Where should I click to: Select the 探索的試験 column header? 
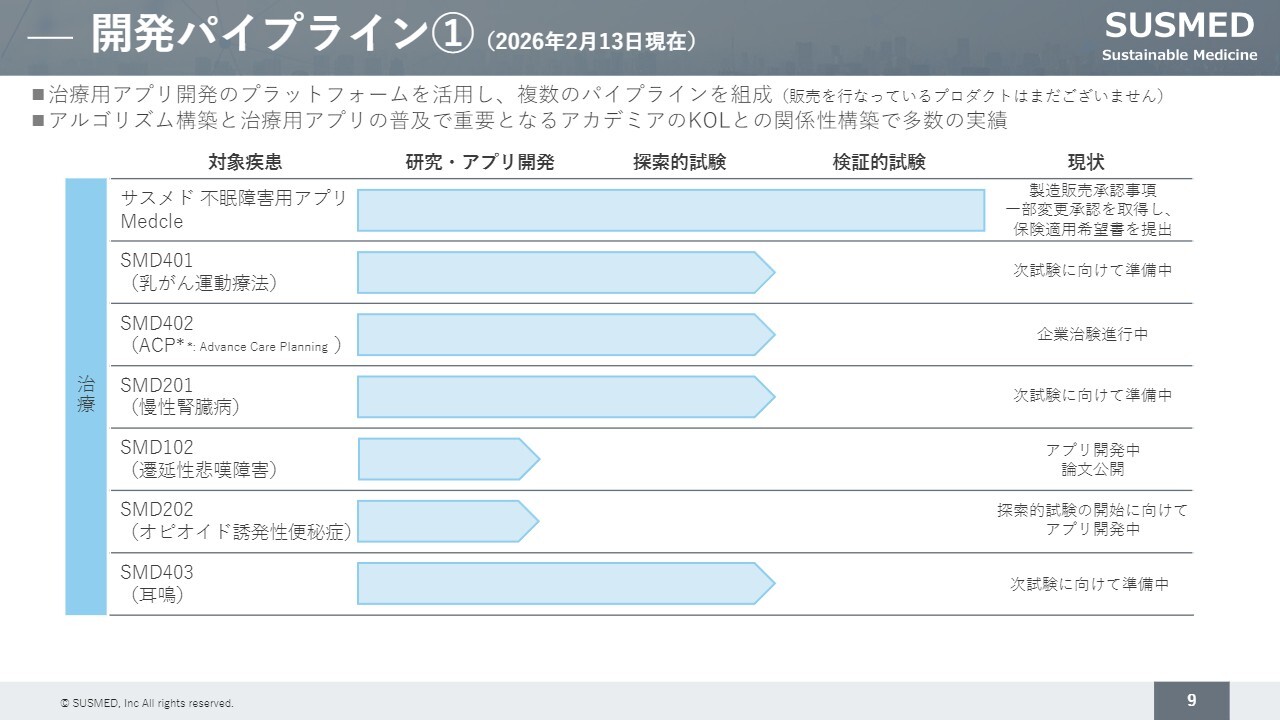click(x=679, y=162)
